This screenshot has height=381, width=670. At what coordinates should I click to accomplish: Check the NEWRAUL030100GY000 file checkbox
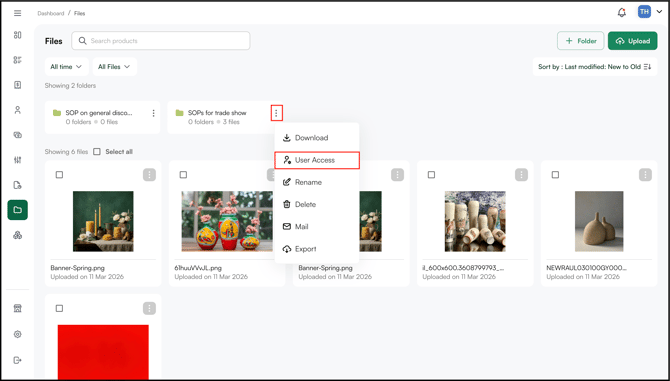pyautogui.click(x=555, y=175)
